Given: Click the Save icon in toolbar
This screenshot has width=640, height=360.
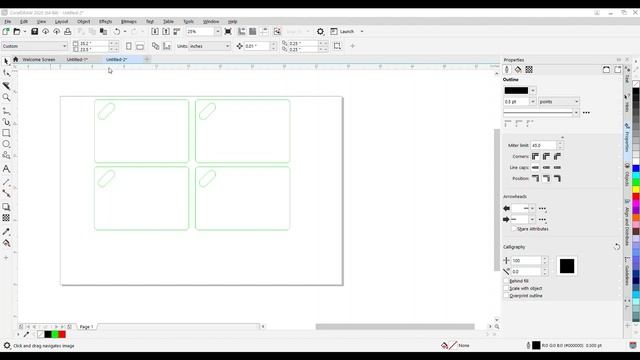Looking at the screenshot, I should (x=35, y=31).
